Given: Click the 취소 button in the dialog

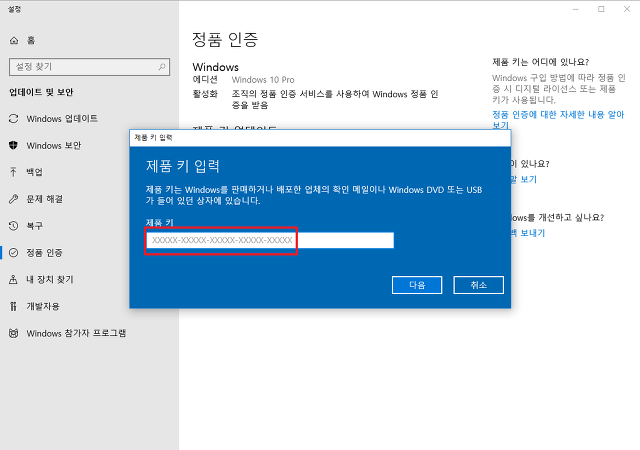Looking at the screenshot, I should [x=478, y=285].
